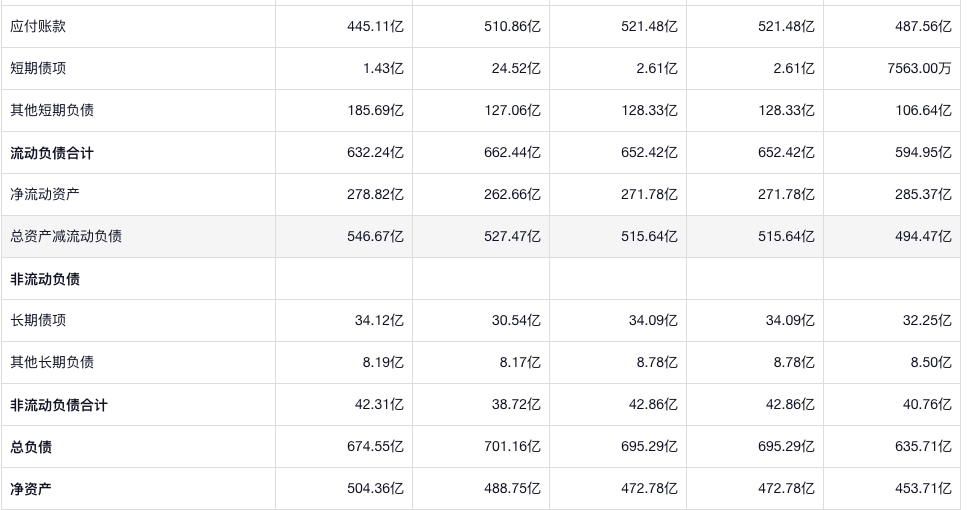This screenshot has width=970, height=510.
Task: Click the 24.52亿 short-term debt value
Action: (x=512, y=69)
